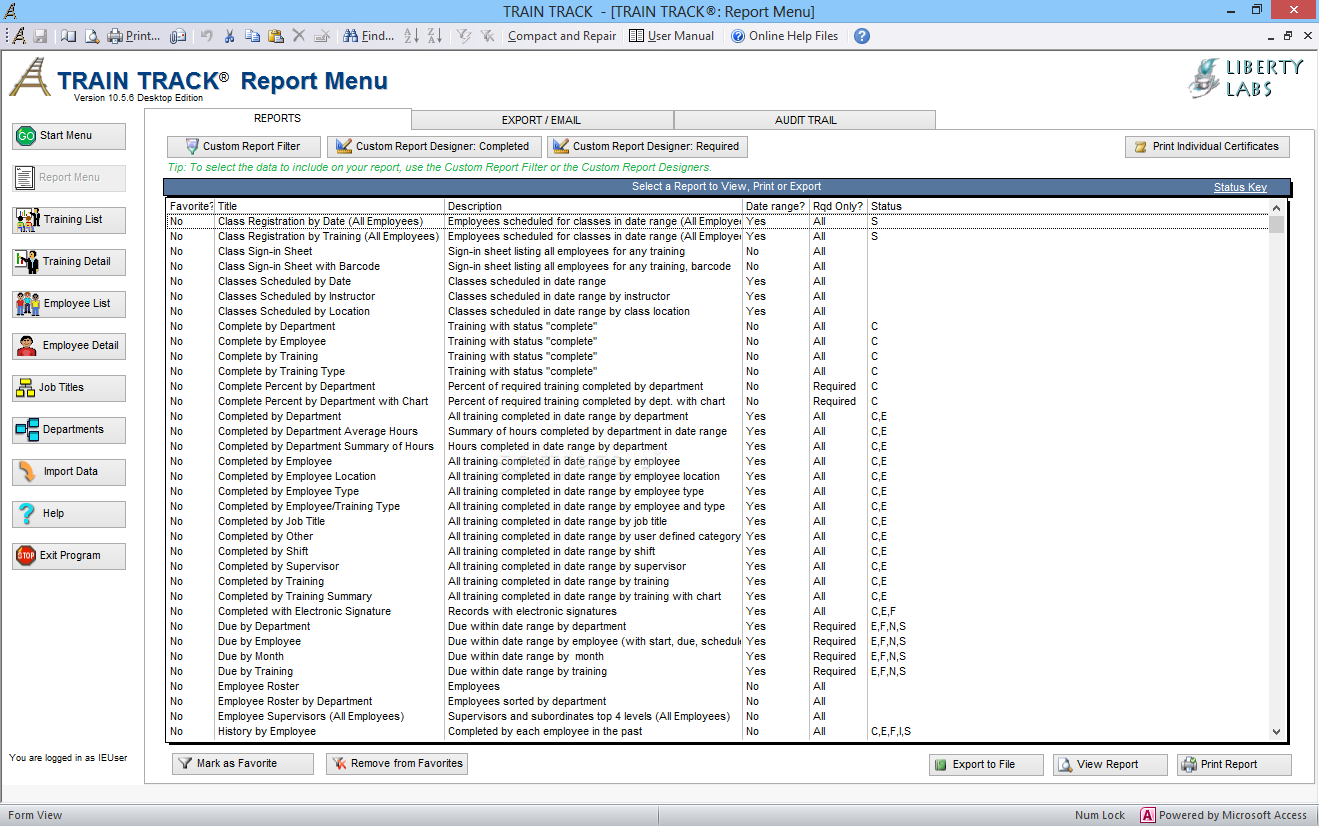Click Mark as Favorite button
The image size is (1319, 826).
coord(243,764)
